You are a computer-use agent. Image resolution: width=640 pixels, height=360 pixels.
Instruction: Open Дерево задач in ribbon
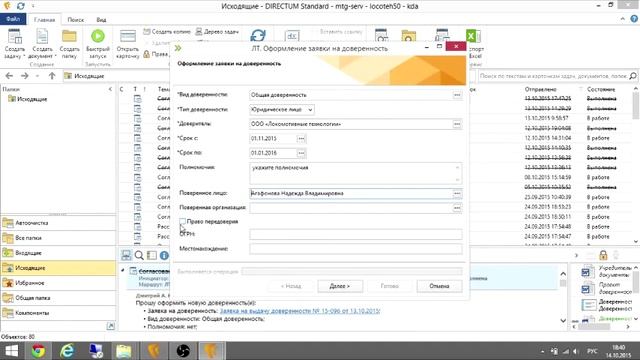(217, 31)
